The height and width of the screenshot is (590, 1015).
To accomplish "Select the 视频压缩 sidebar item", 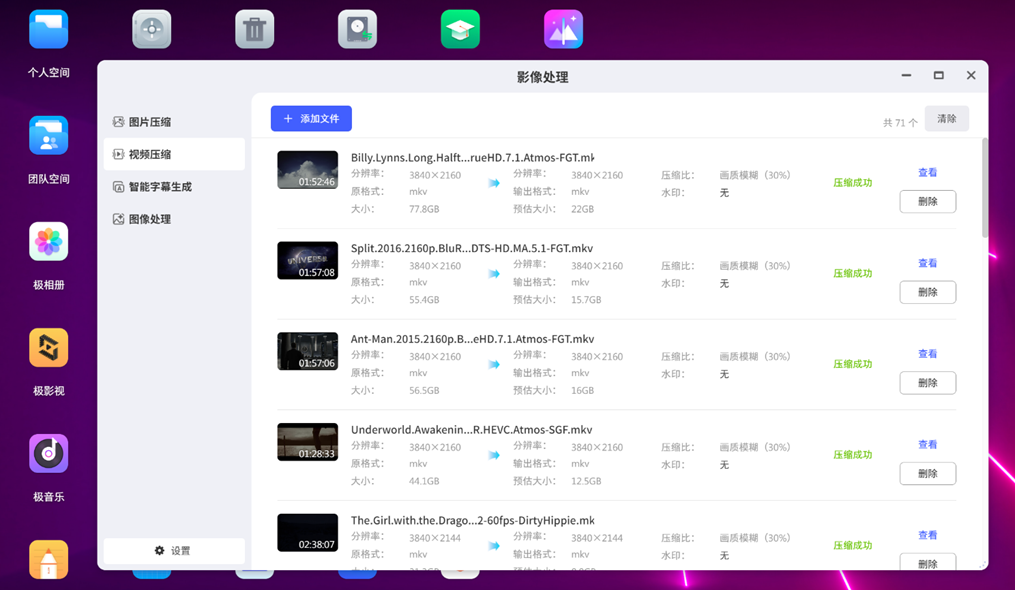I will pos(174,154).
